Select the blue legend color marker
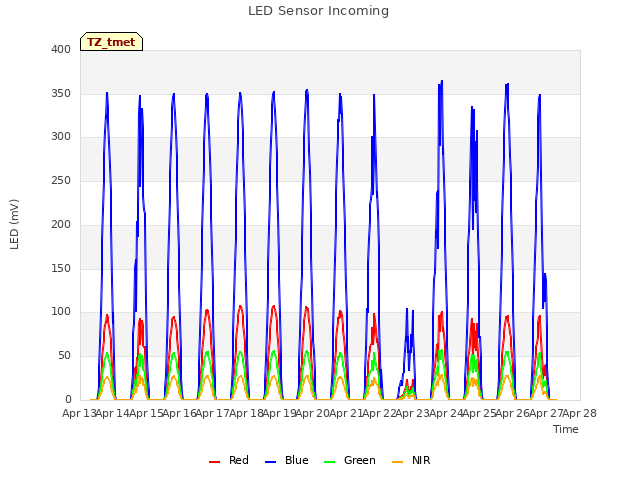The image size is (640, 480). pyautogui.click(x=271, y=462)
